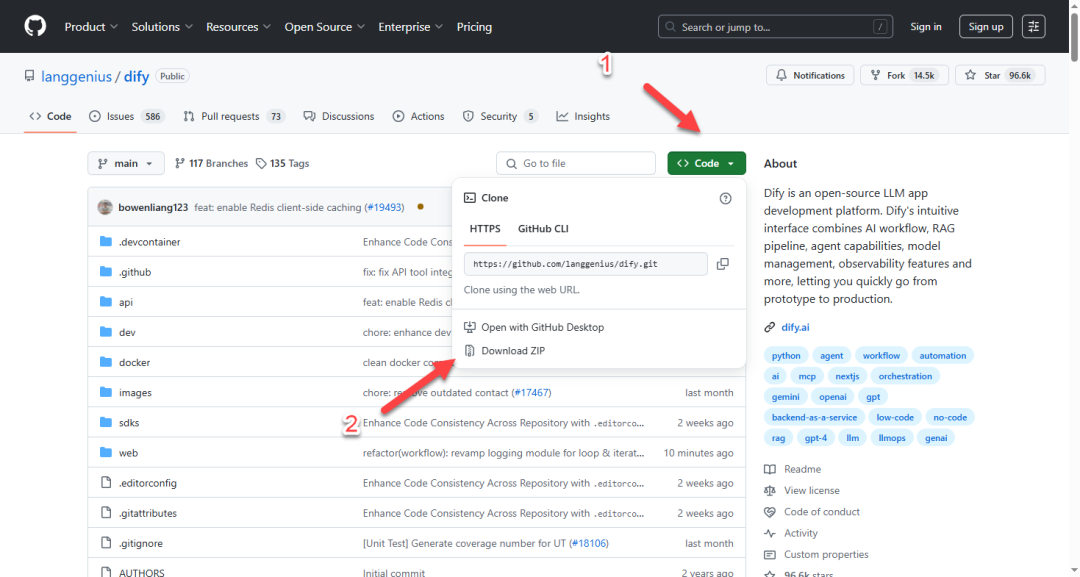Click the Custom properties icon
The image size is (1080, 577).
[x=769, y=554]
